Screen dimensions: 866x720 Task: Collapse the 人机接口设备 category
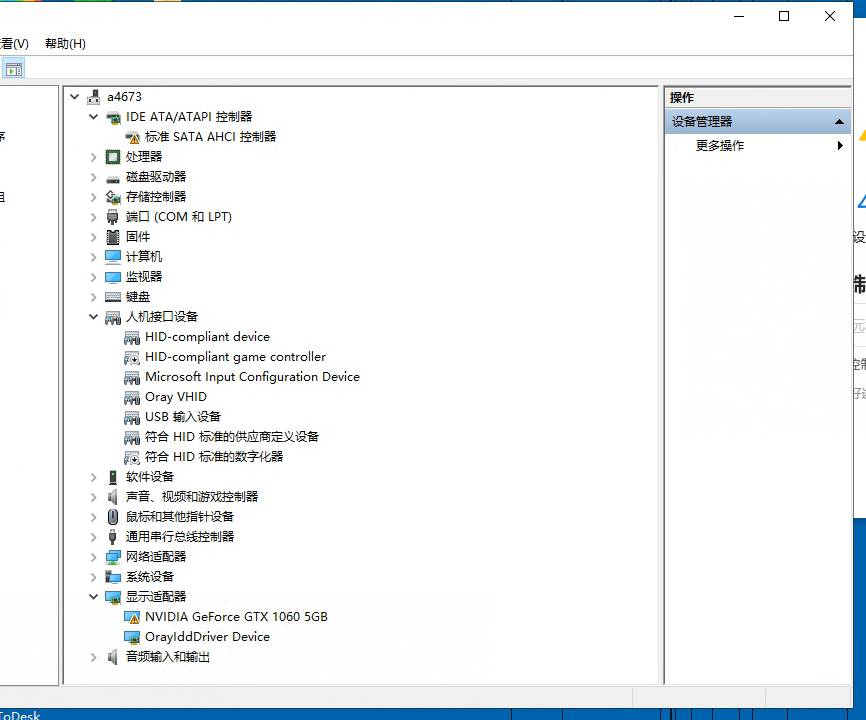pos(94,317)
